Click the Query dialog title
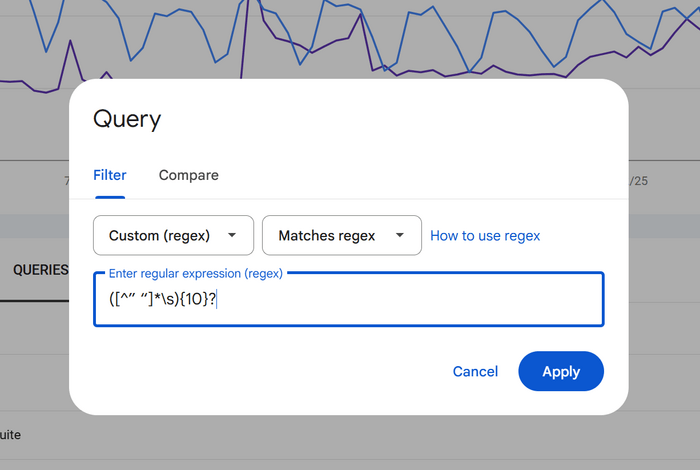Image resolution: width=700 pixels, height=470 pixels. [x=127, y=119]
